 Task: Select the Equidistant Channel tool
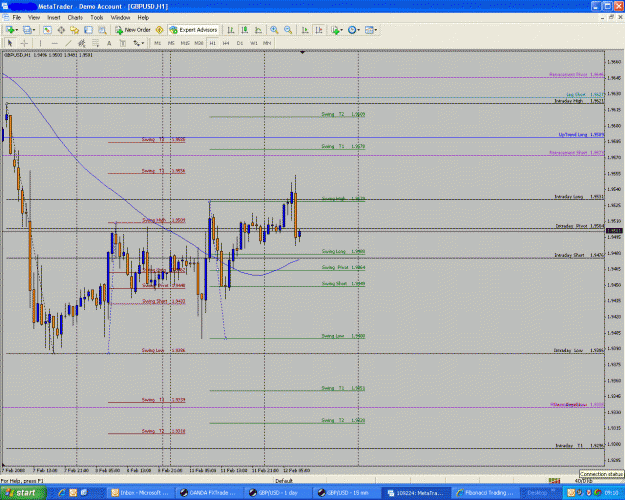[82, 43]
